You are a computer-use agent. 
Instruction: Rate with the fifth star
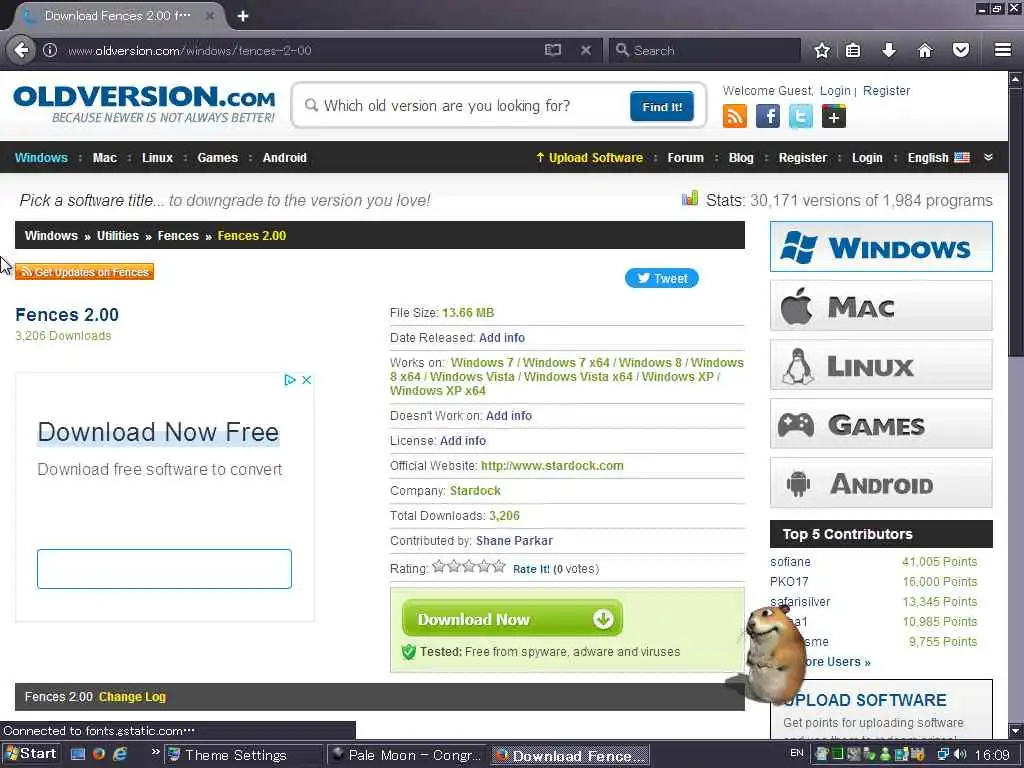click(x=499, y=566)
